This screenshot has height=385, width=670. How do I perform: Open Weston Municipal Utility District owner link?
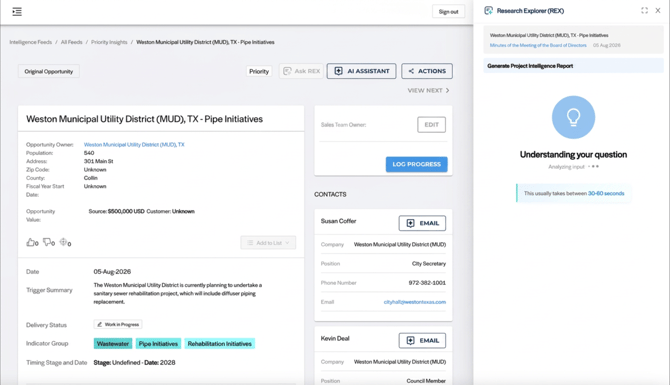click(134, 145)
